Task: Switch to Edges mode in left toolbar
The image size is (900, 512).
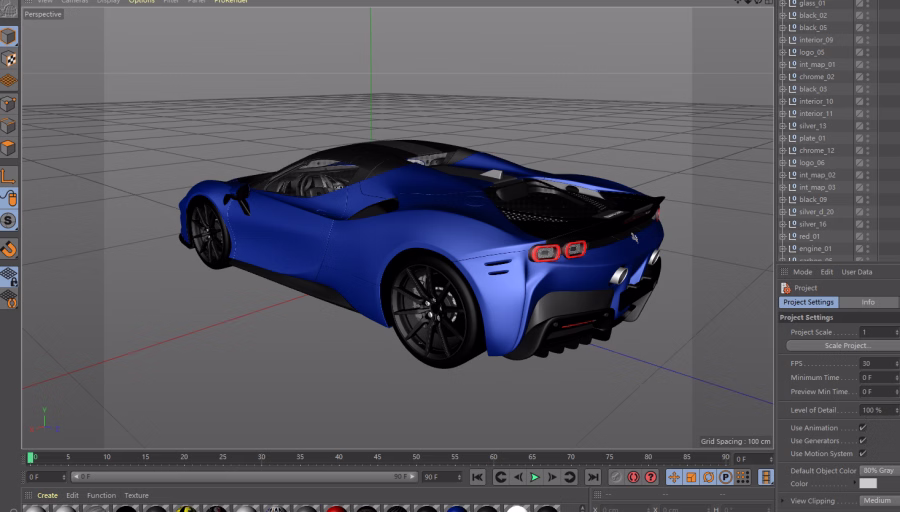Action: (9, 126)
